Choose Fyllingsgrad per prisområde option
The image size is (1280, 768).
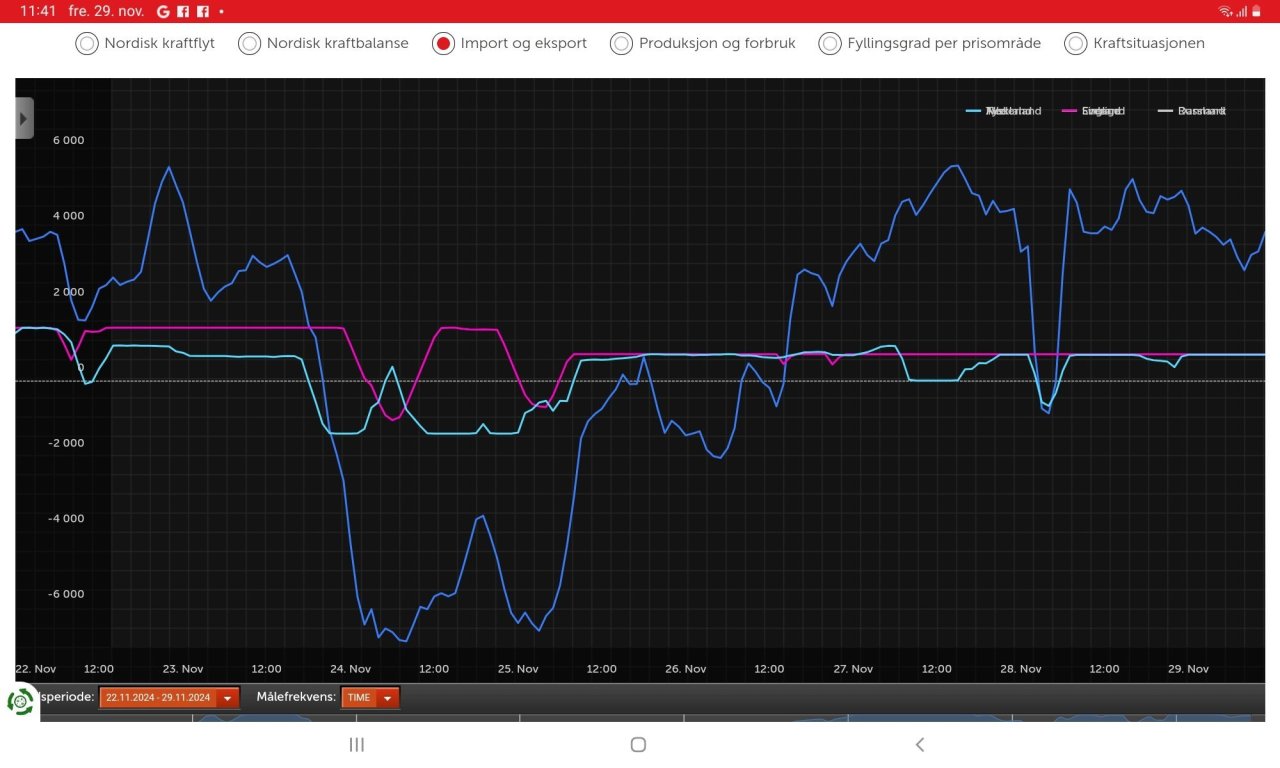coord(829,43)
